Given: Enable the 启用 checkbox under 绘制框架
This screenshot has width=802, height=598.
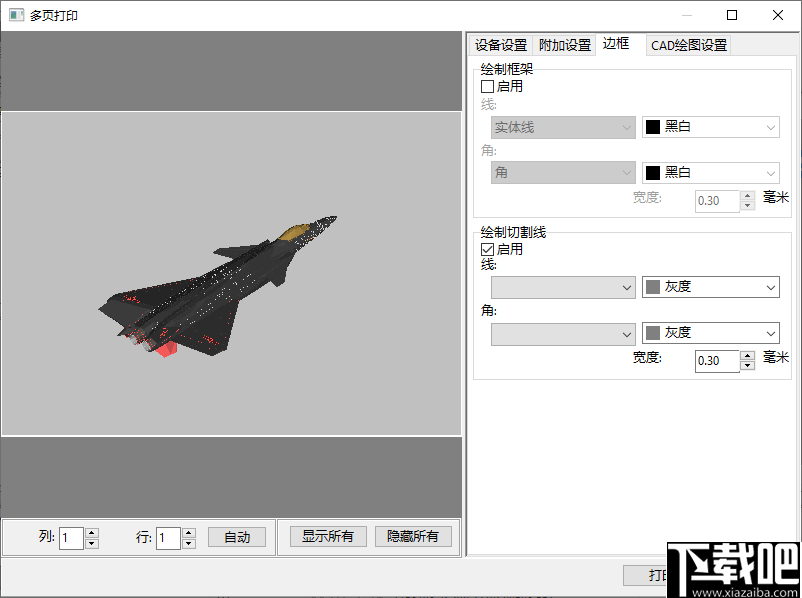Looking at the screenshot, I should click(486, 86).
